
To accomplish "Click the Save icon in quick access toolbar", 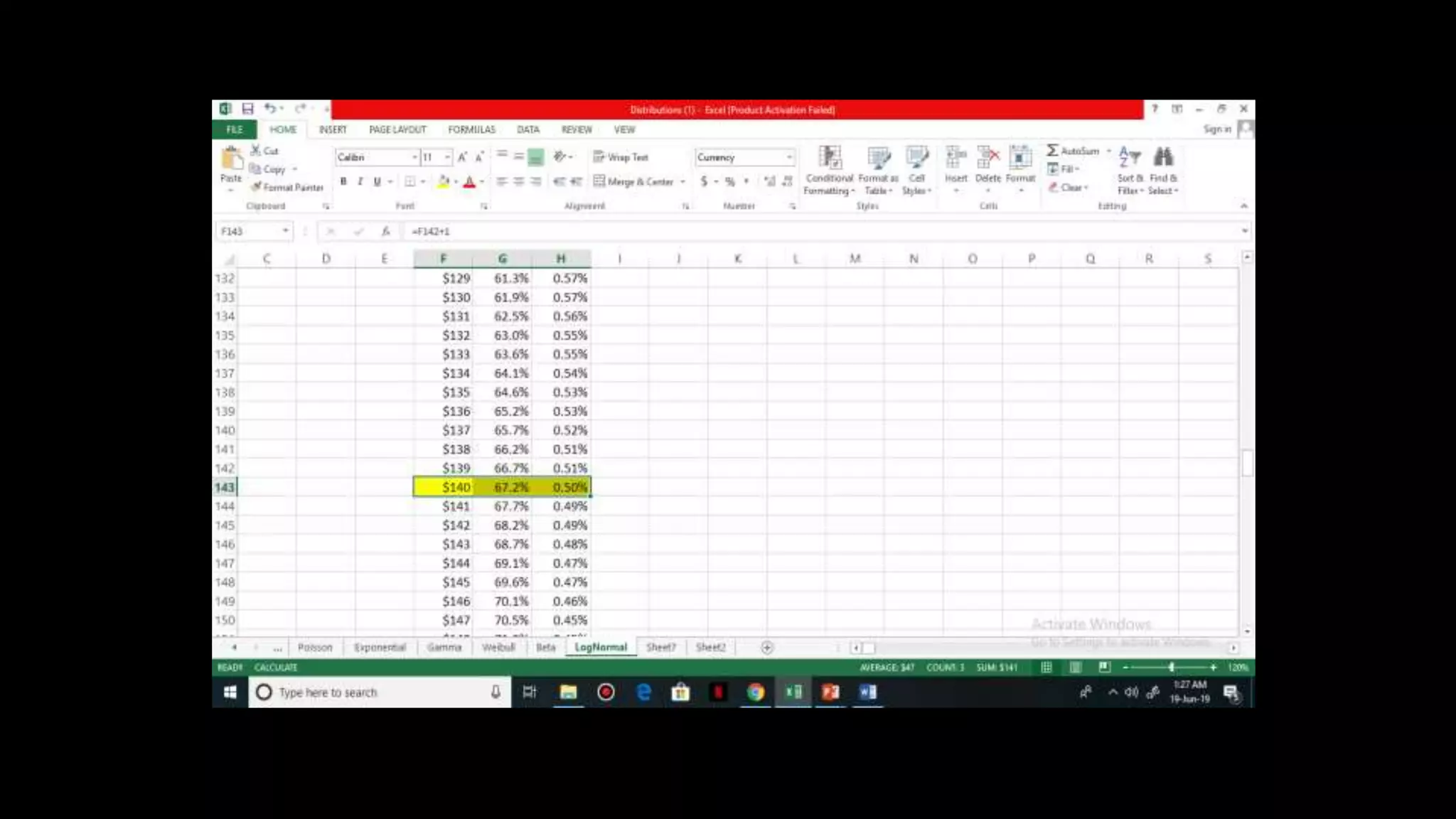I will [x=247, y=109].
